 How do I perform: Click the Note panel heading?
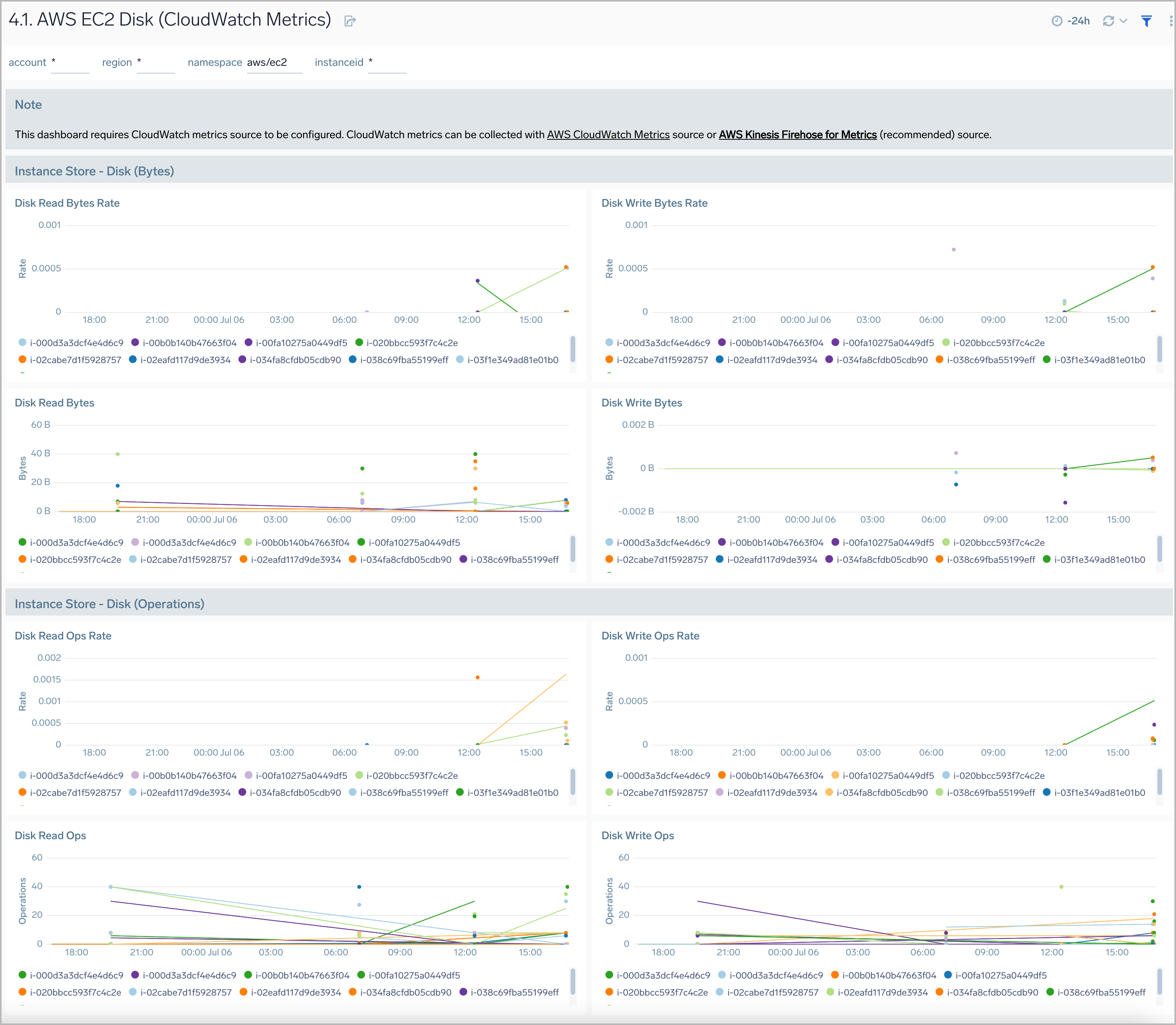(28, 105)
